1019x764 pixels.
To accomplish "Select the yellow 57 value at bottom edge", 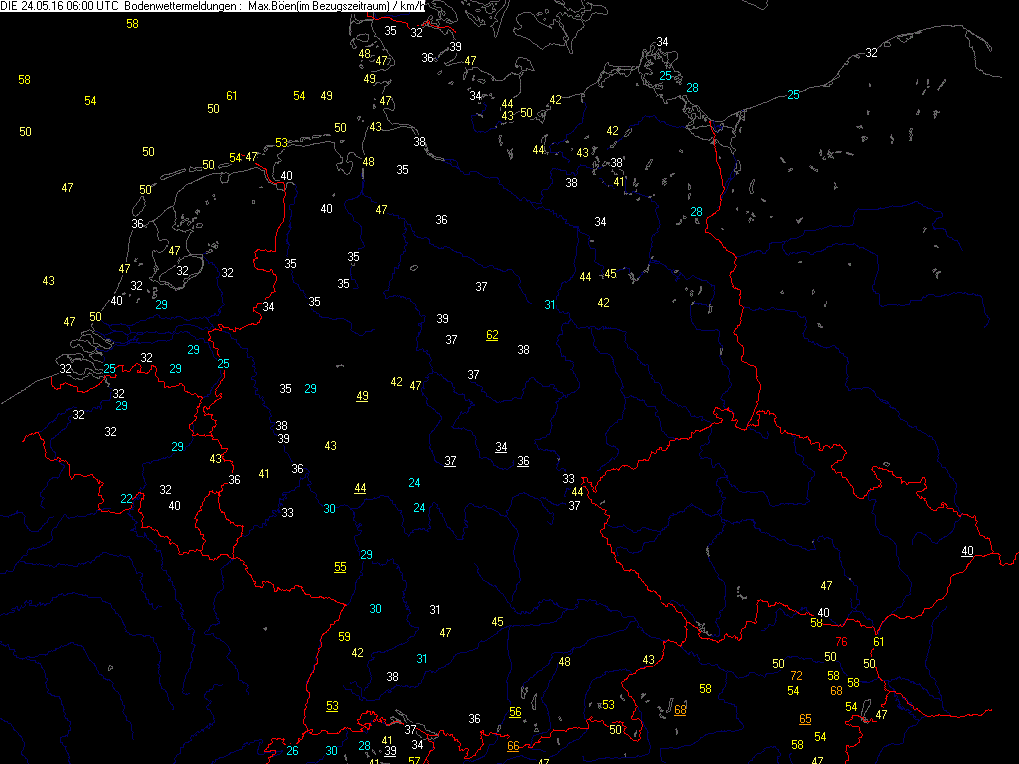I will [x=414, y=760].
